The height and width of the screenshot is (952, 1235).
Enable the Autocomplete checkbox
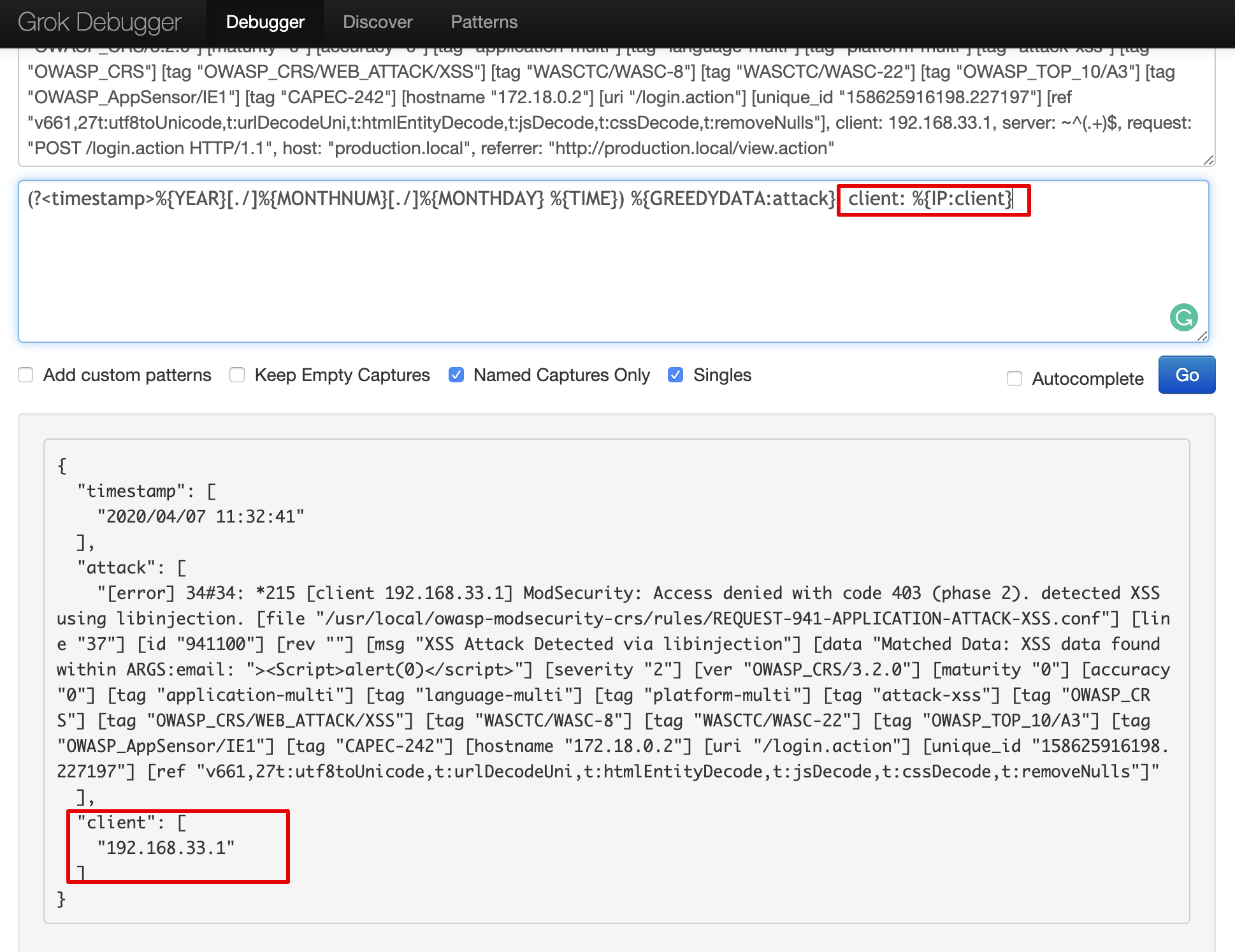(x=1014, y=379)
